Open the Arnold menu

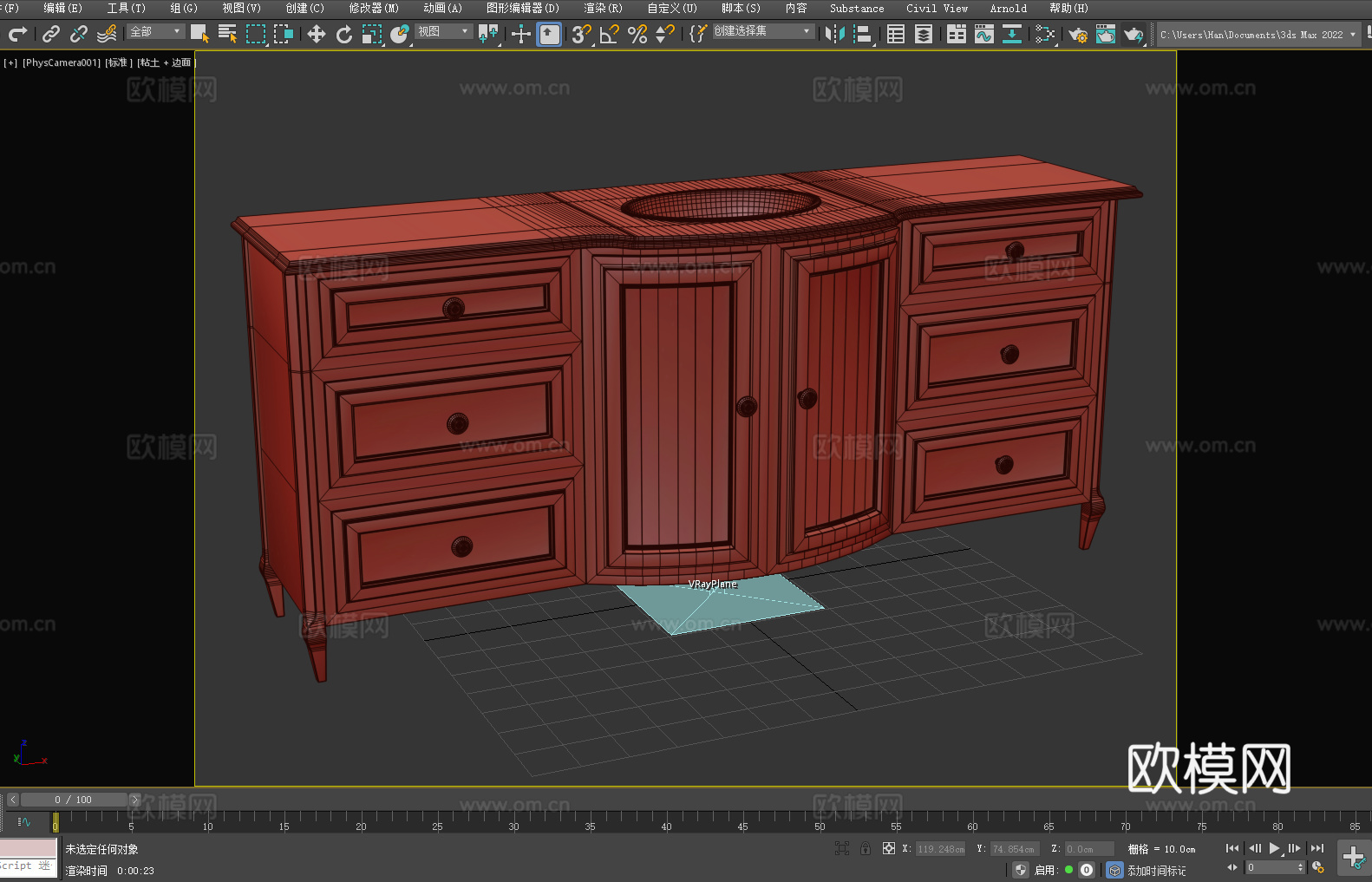(x=1009, y=8)
